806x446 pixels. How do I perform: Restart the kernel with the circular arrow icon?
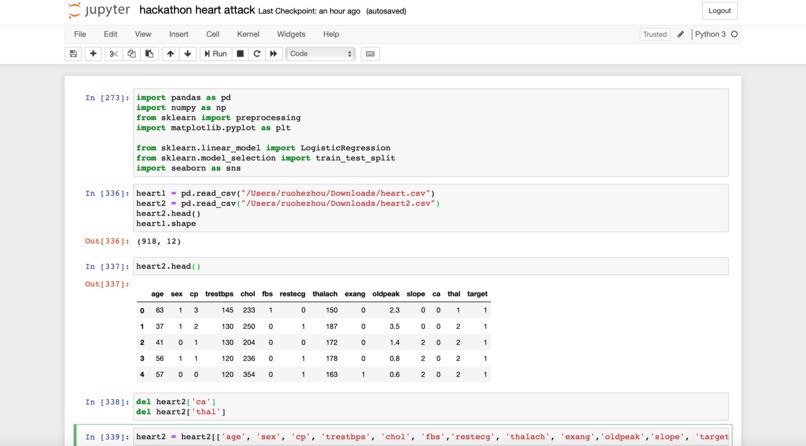[257, 53]
